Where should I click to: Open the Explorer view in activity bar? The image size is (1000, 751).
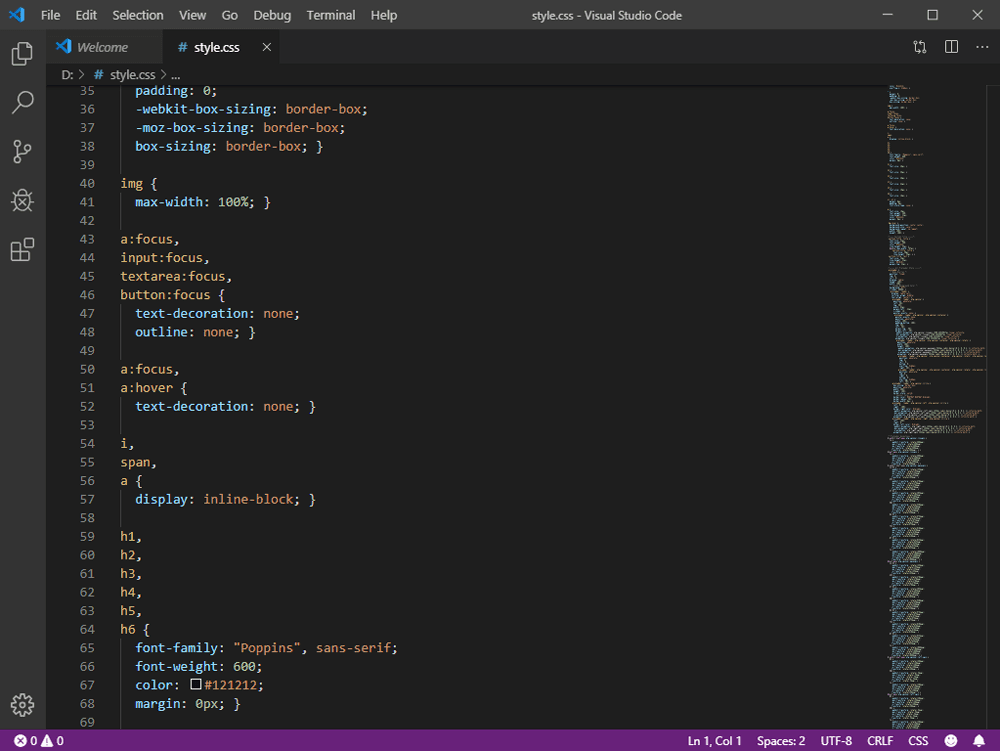pyautogui.click(x=22, y=54)
